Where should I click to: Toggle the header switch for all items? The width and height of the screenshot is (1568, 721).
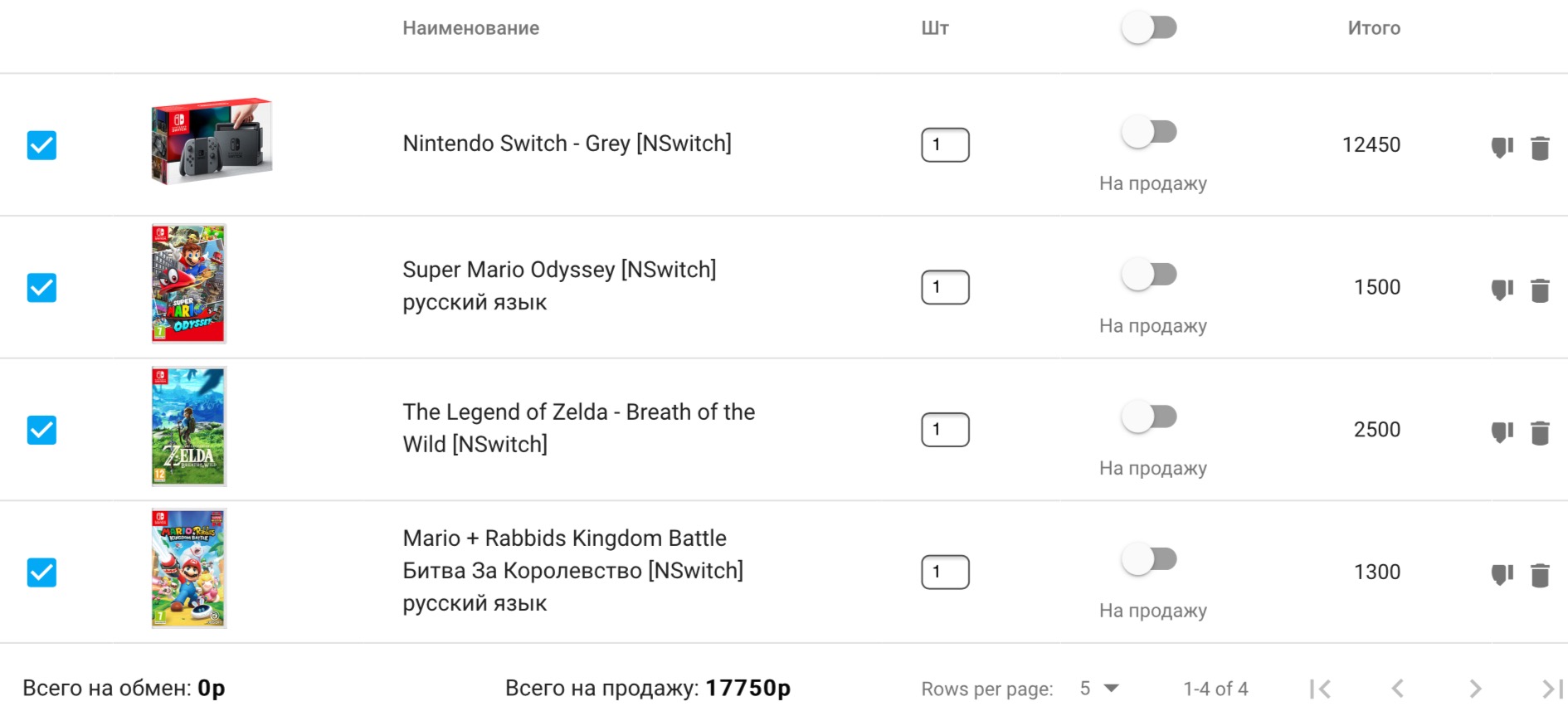[x=1149, y=28]
